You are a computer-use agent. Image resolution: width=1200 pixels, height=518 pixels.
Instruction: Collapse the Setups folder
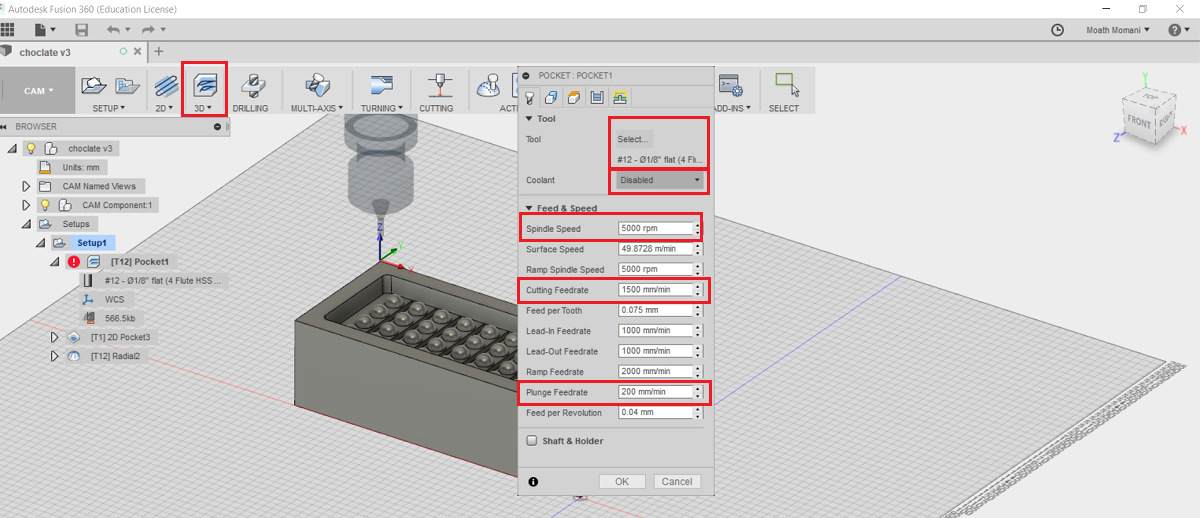coord(27,224)
